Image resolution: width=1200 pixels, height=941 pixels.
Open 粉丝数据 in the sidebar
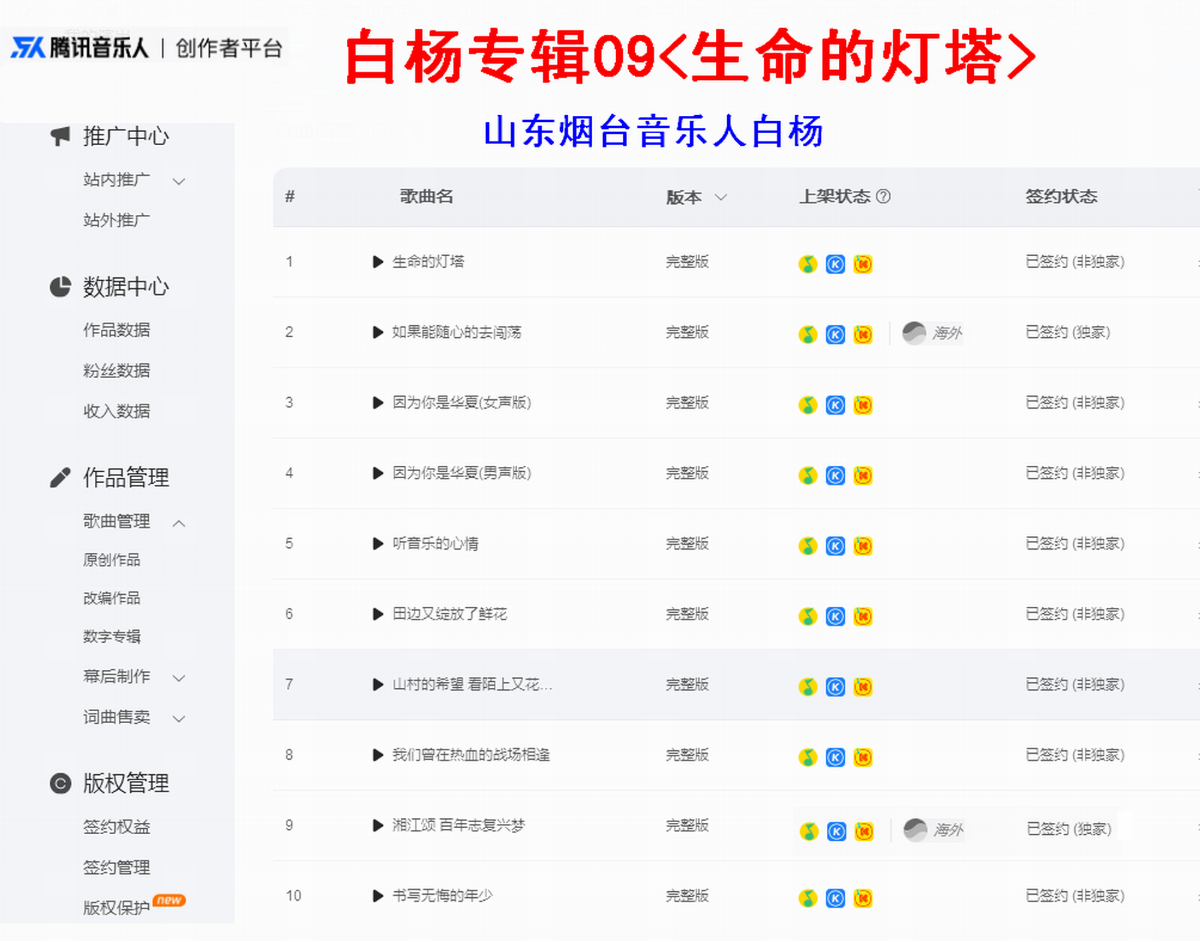click(x=116, y=371)
